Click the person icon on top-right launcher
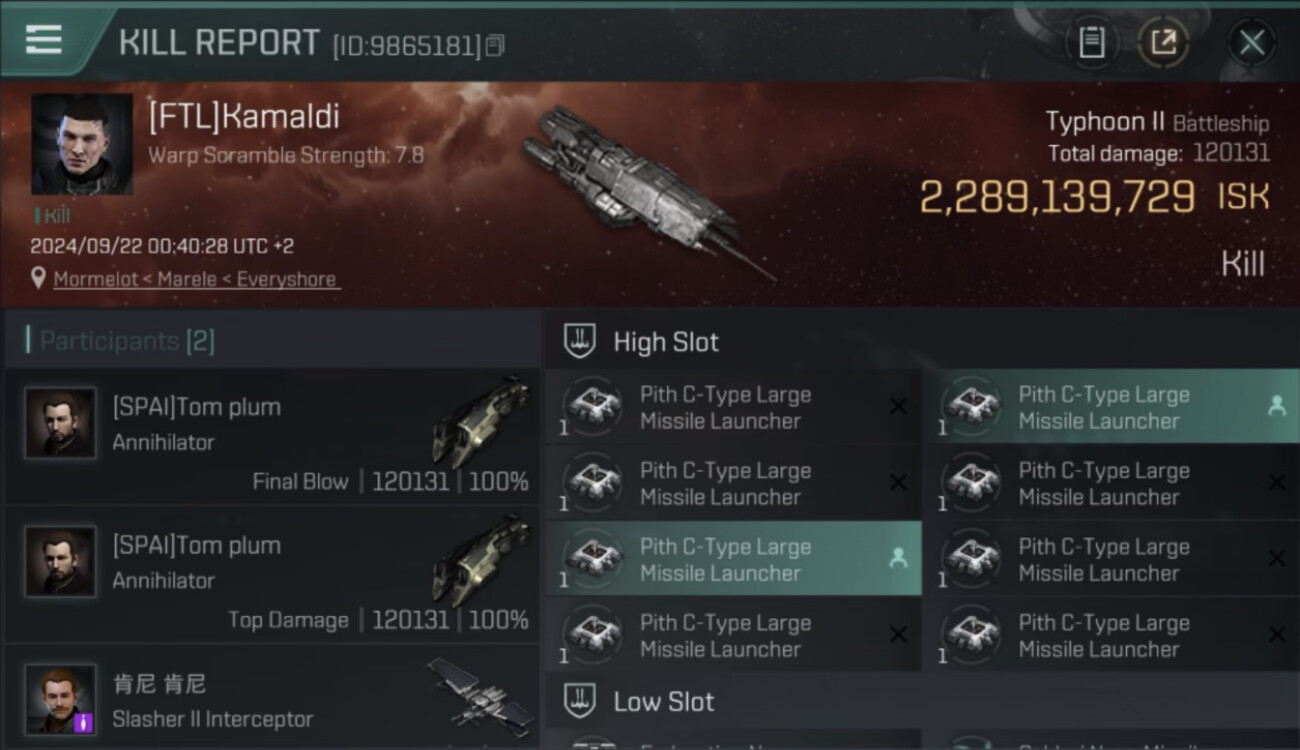The width and height of the screenshot is (1300, 750). coord(1276,406)
